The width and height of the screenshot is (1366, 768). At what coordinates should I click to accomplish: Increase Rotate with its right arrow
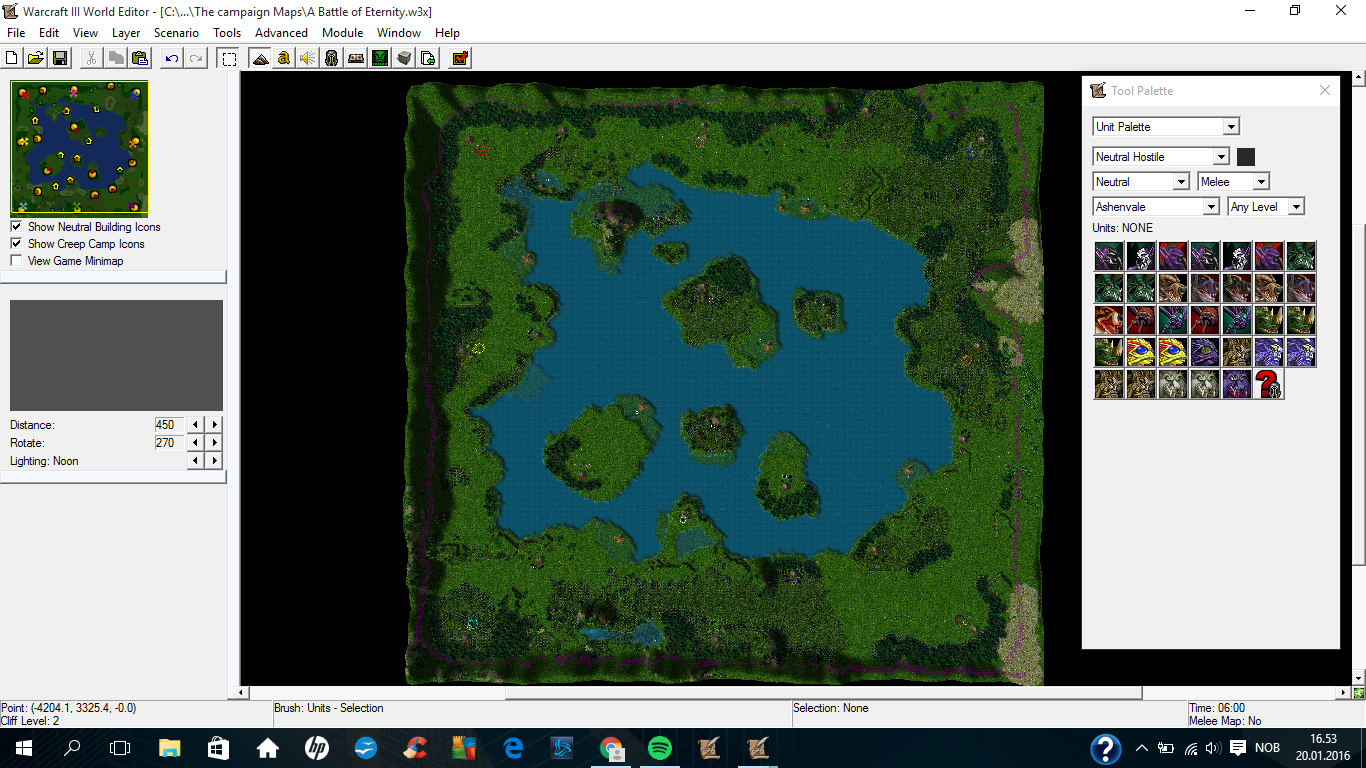[x=215, y=443]
